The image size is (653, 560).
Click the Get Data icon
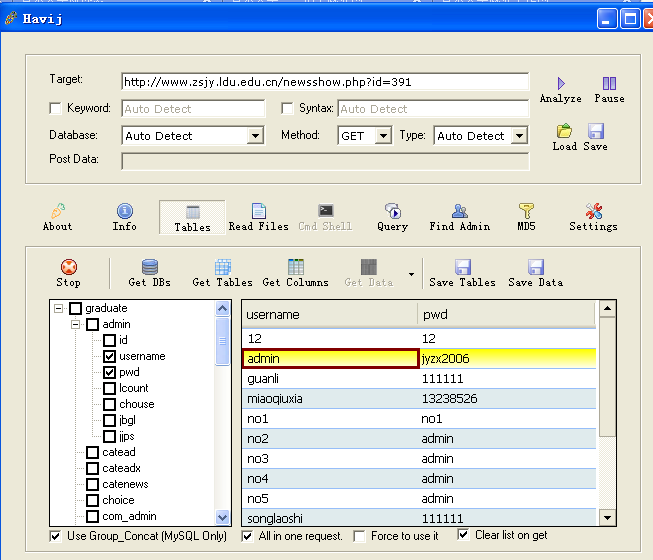pyautogui.click(x=369, y=267)
